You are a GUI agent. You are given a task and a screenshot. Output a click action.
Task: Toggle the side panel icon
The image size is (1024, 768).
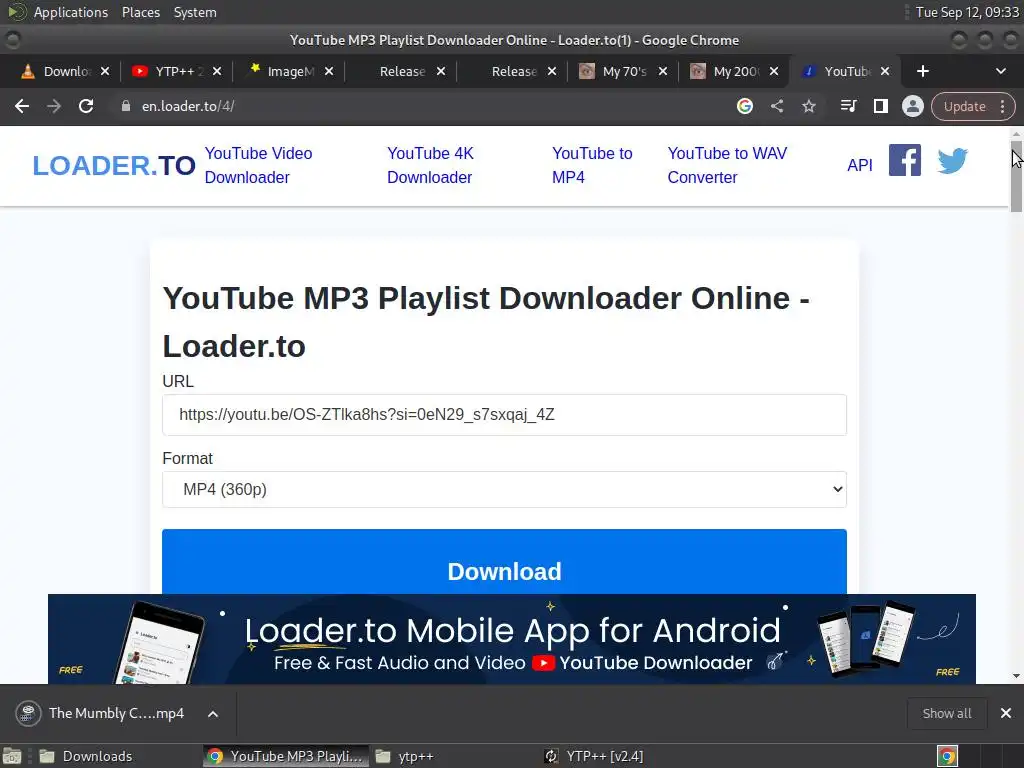(880, 106)
